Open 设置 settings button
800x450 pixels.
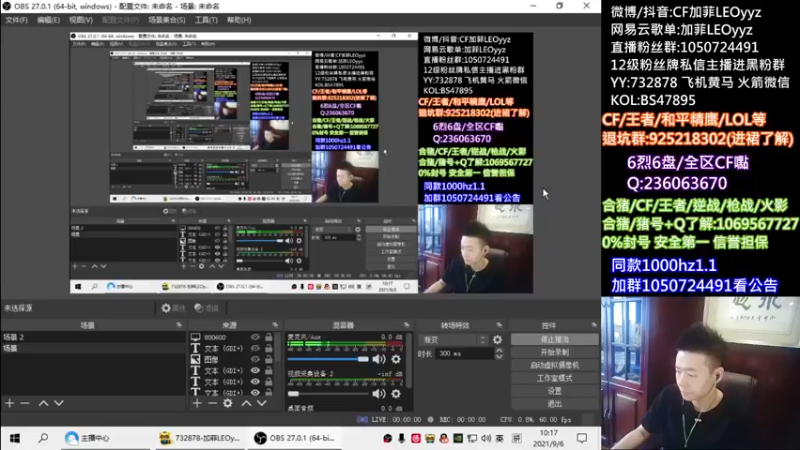(x=555, y=391)
